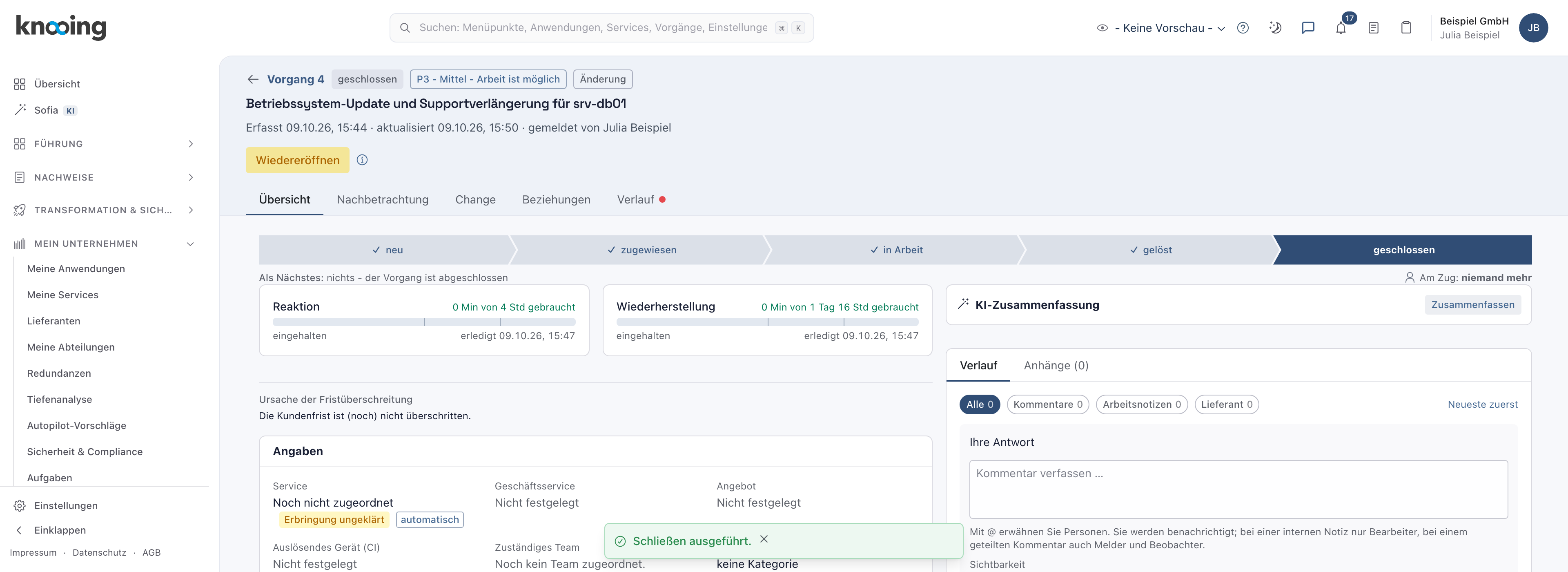Go back using the arrow beside Vorgang 4
Screen dimensions: 1568x572
coord(253,79)
